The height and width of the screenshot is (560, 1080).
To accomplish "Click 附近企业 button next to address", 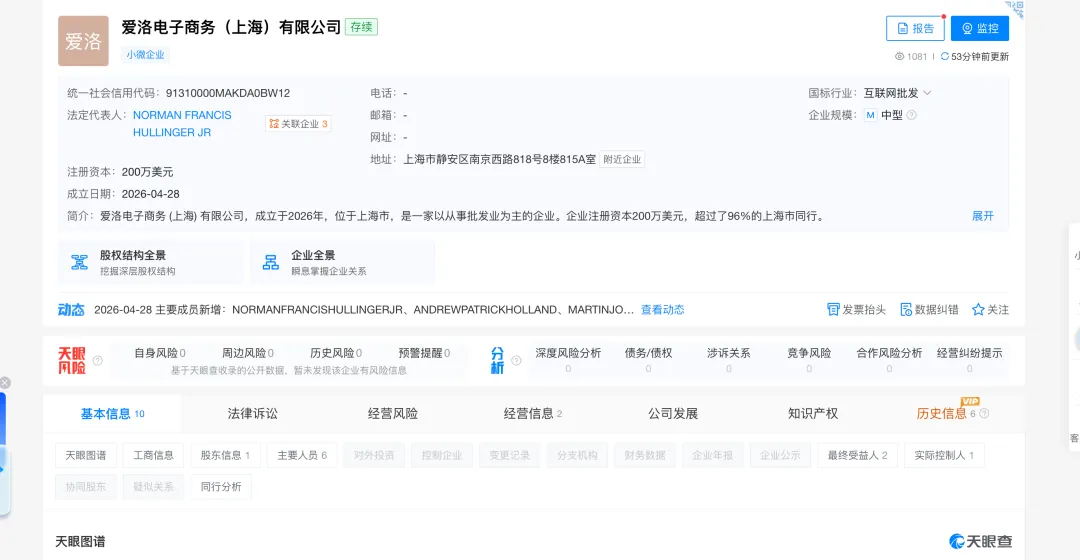I will 622,159.
